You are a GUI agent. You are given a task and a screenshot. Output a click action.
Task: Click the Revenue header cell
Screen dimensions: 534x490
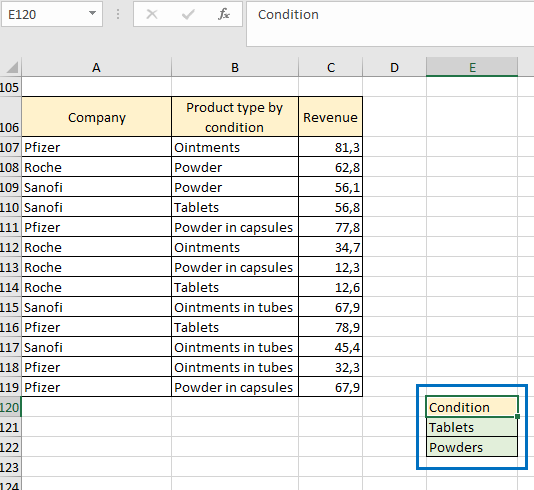pos(330,117)
